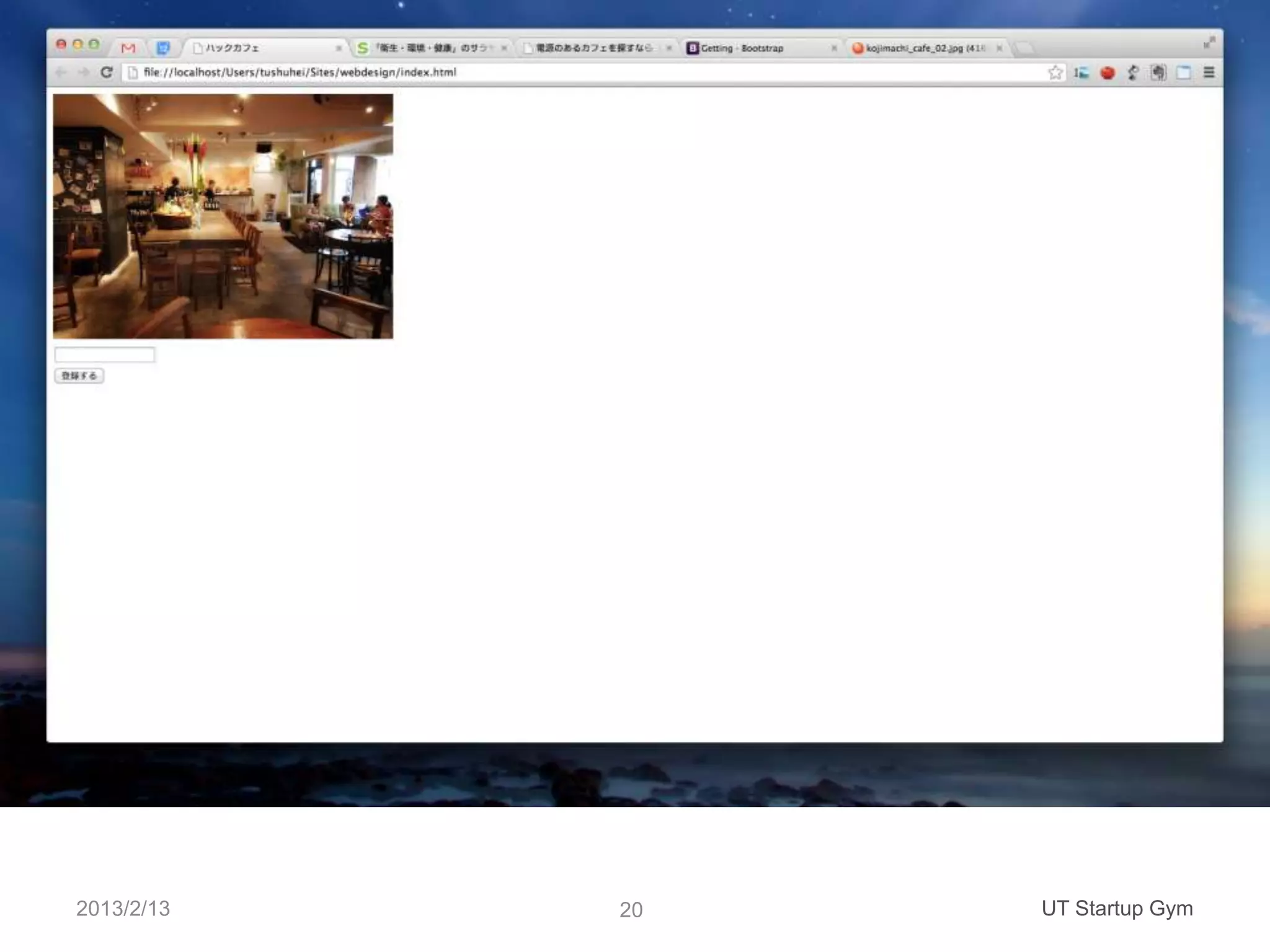The image size is (1270, 952).
Task: Click the blue window extension icon
Action: click(x=1183, y=73)
